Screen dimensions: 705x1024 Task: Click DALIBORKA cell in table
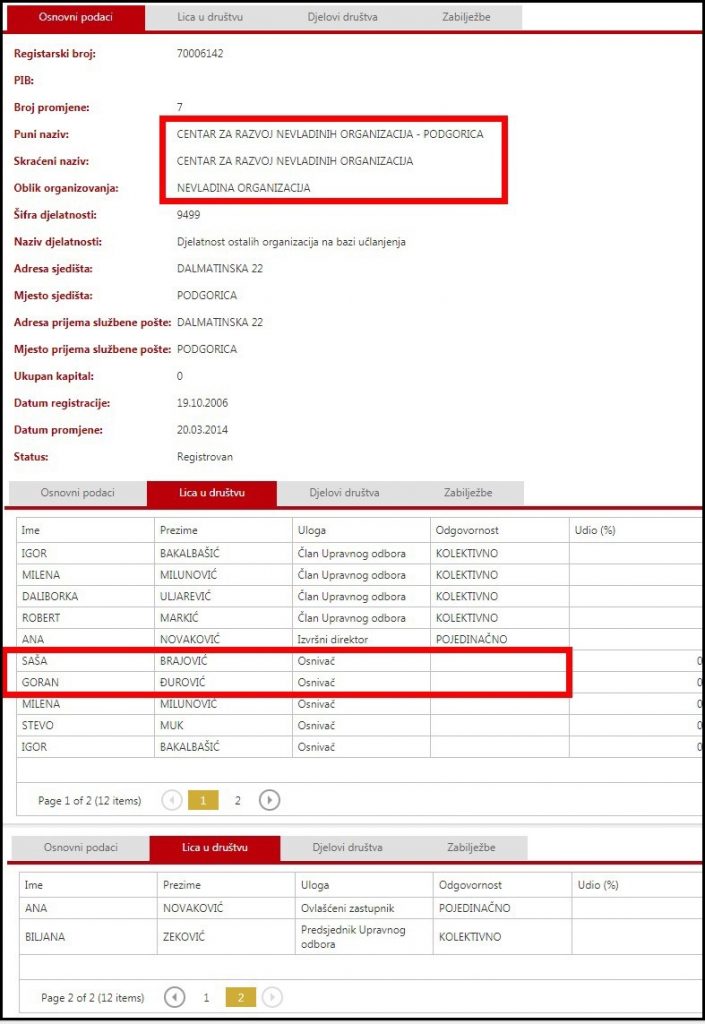pyautogui.click(x=86, y=596)
